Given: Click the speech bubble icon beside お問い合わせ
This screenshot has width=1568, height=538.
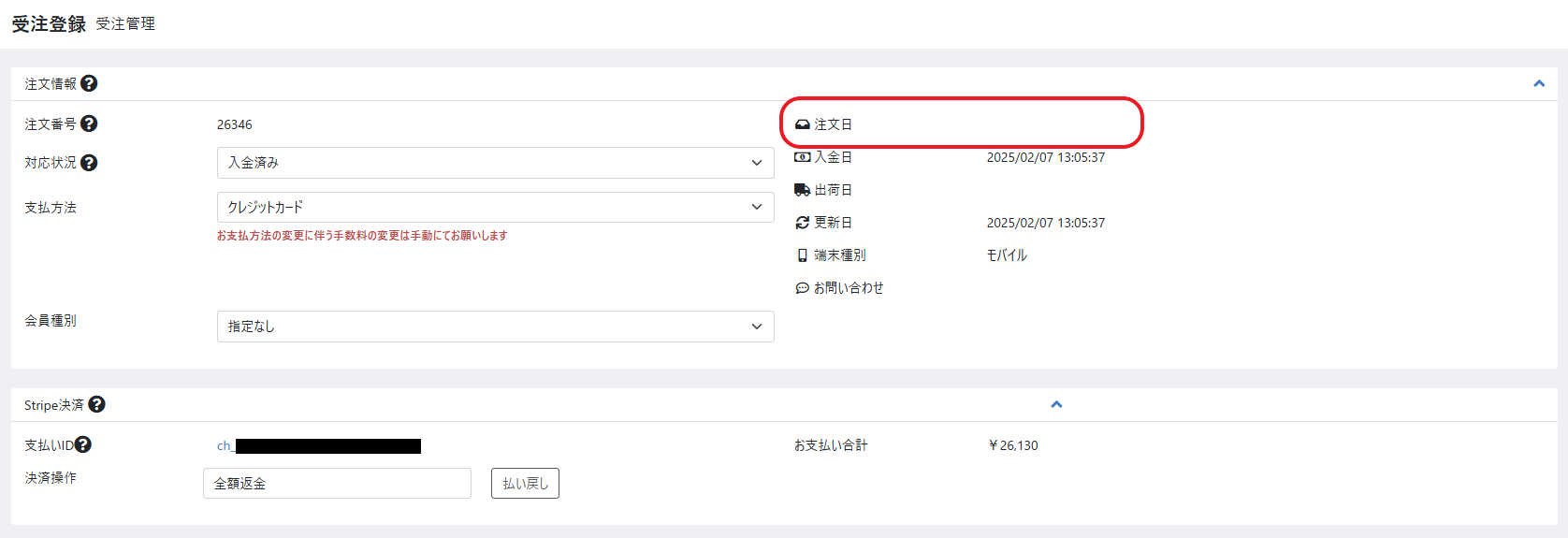Looking at the screenshot, I should (802, 288).
